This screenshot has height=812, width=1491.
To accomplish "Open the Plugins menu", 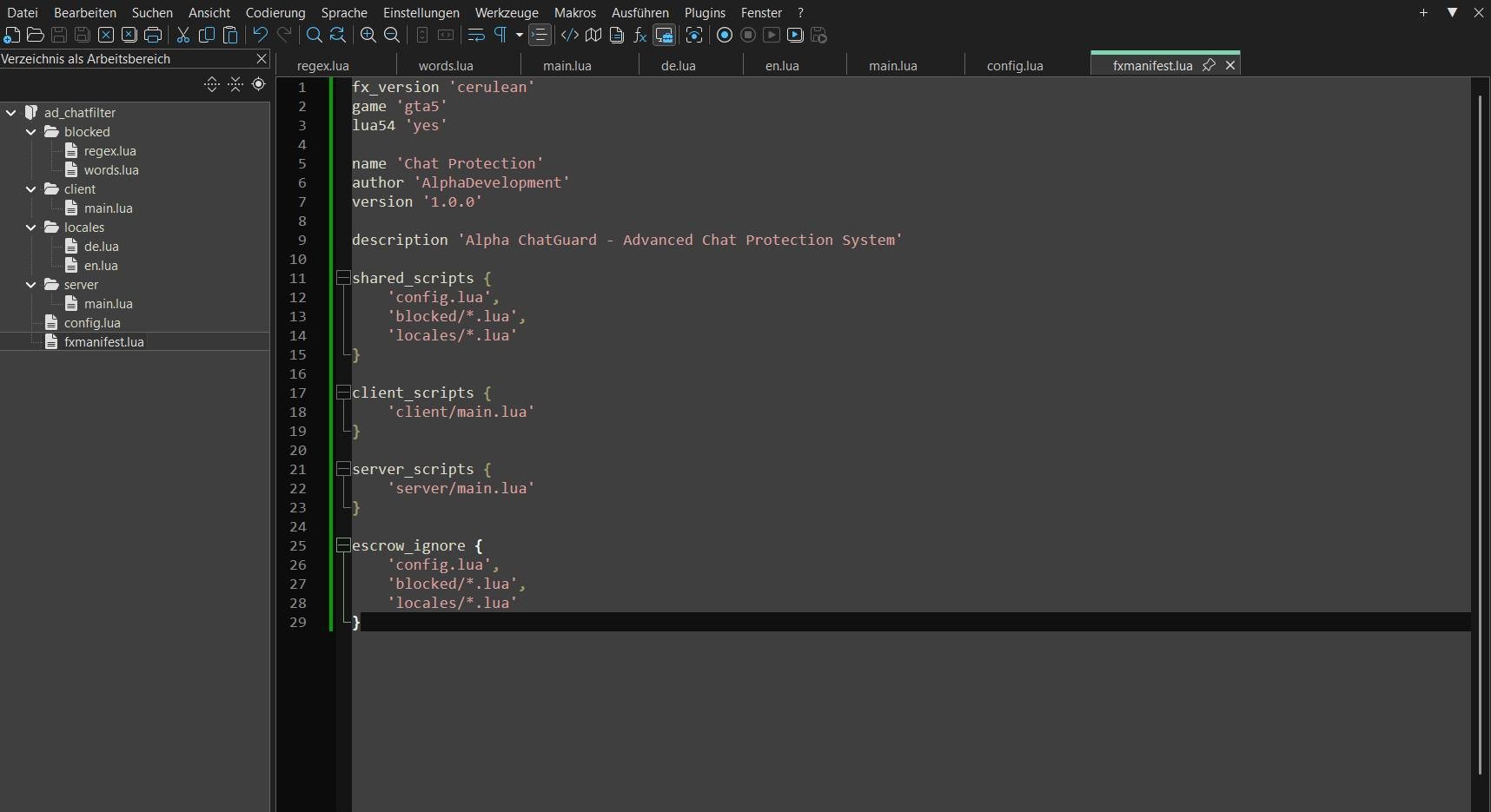I will pos(705,12).
